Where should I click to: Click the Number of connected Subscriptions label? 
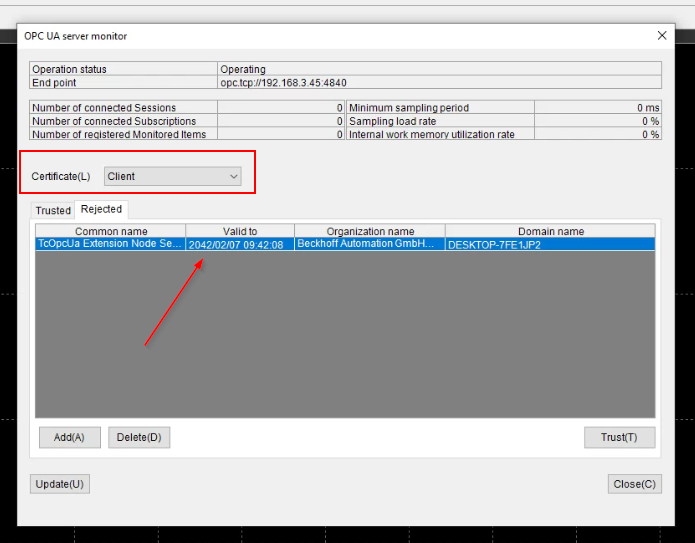pos(114,121)
